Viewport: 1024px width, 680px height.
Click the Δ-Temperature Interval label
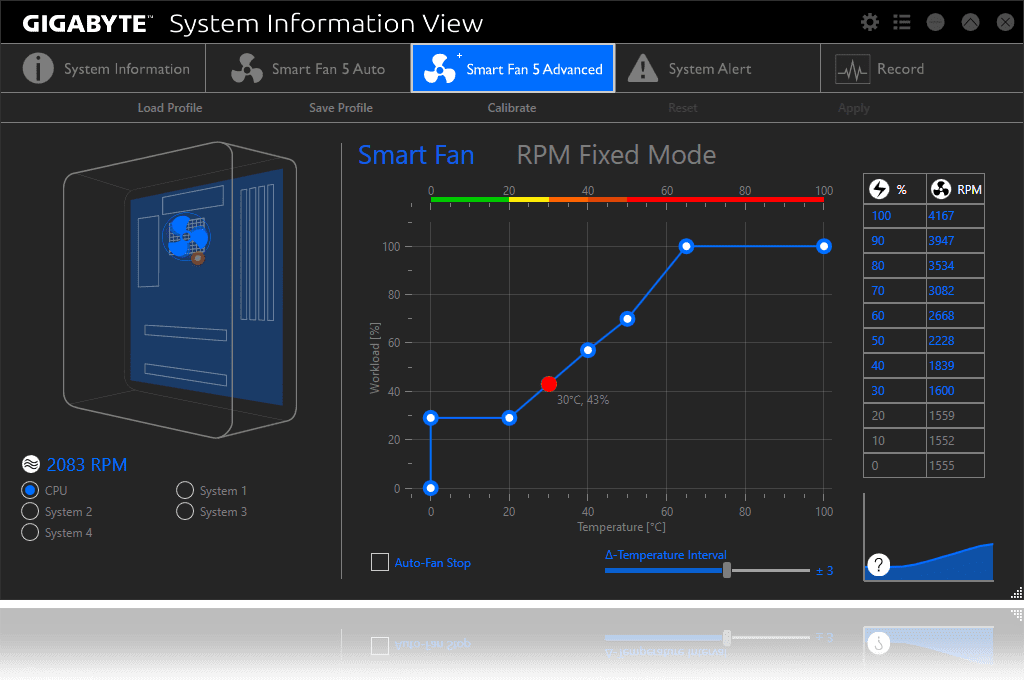click(665, 555)
